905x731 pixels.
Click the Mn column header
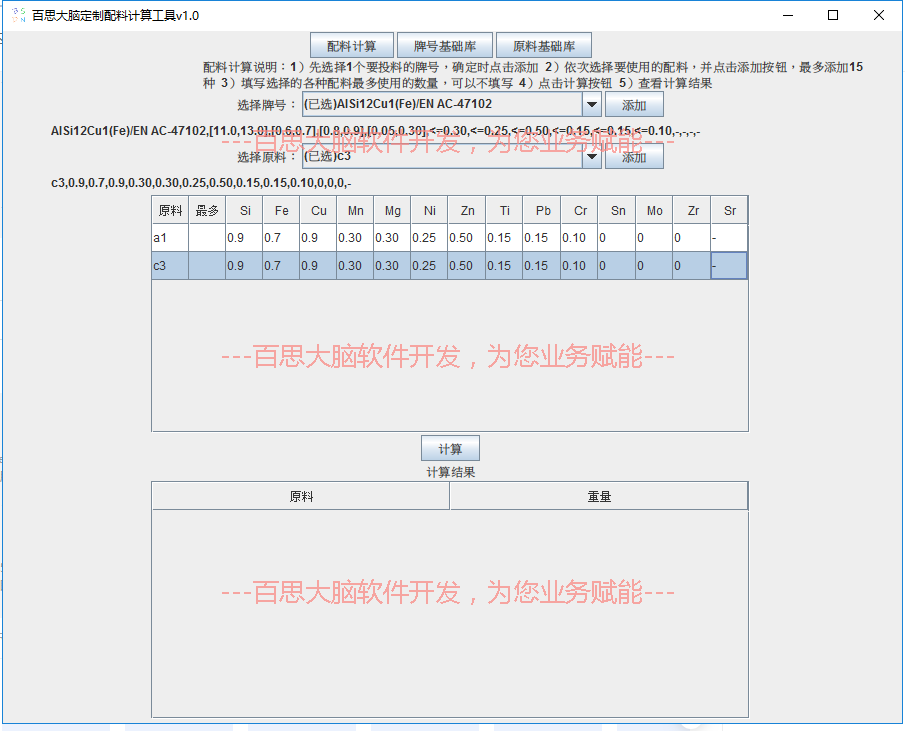point(355,210)
